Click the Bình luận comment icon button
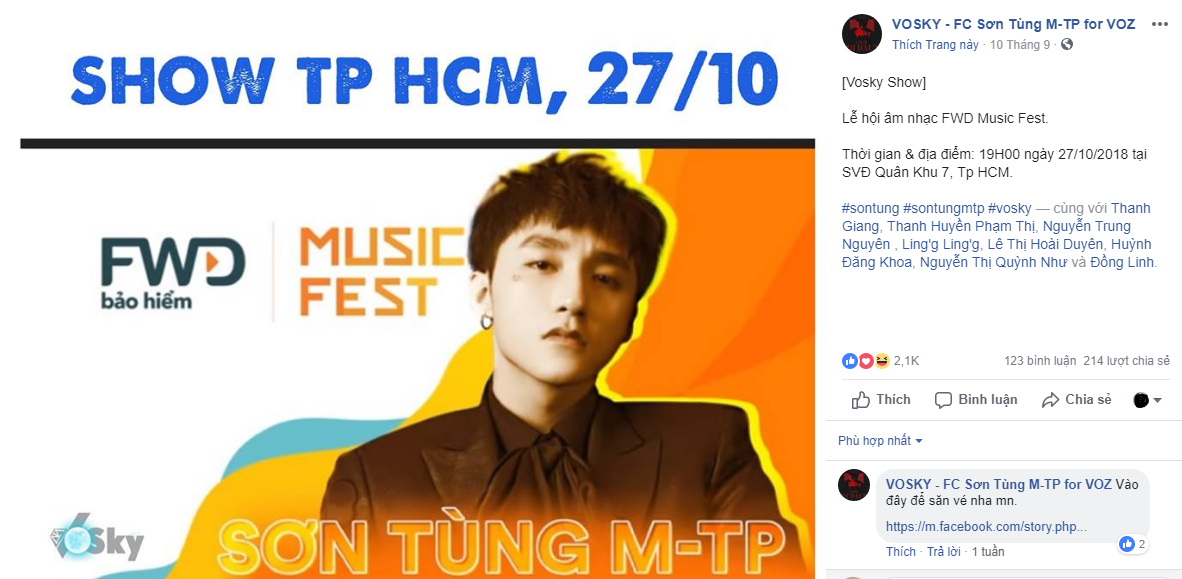 coord(975,400)
